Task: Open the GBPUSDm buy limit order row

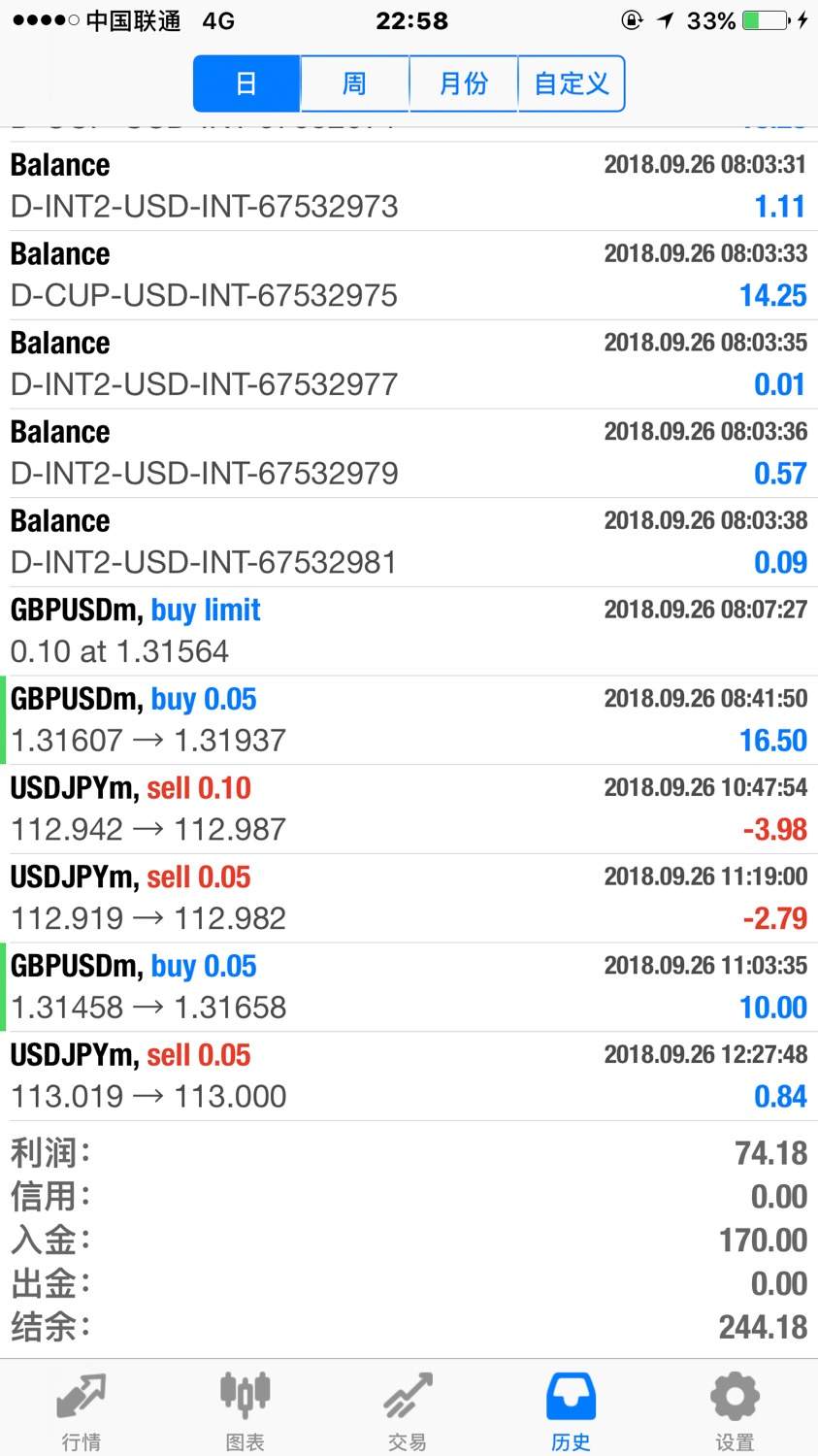Action: (409, 631)
